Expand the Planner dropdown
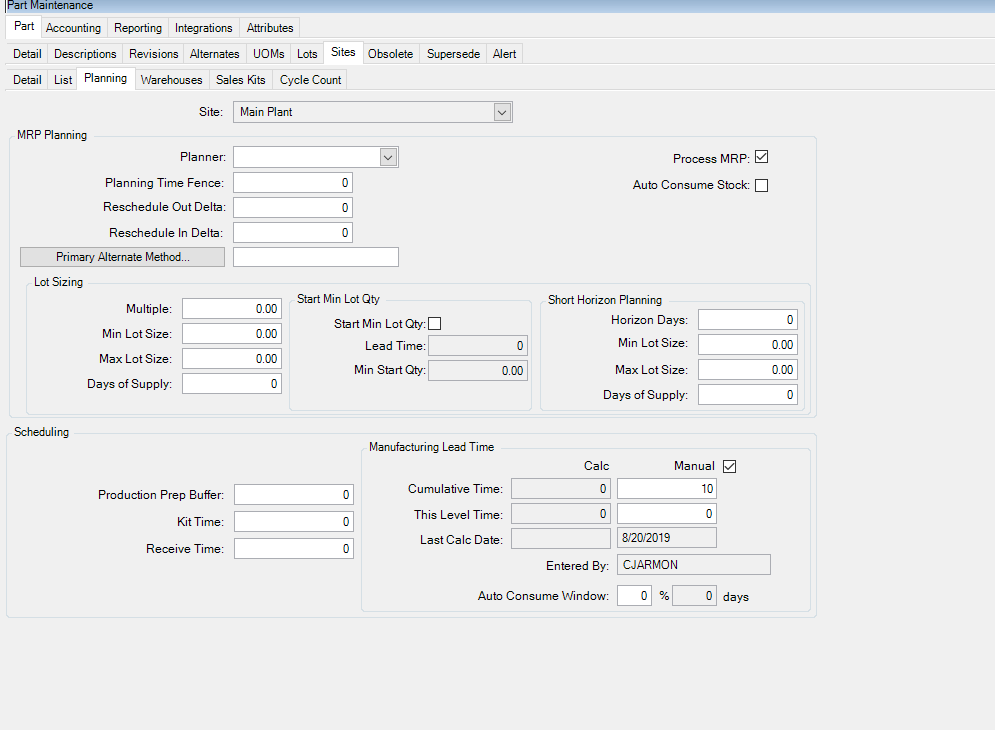Image resolution: width=995 pixels, height=730 pixels. point(388,157)
